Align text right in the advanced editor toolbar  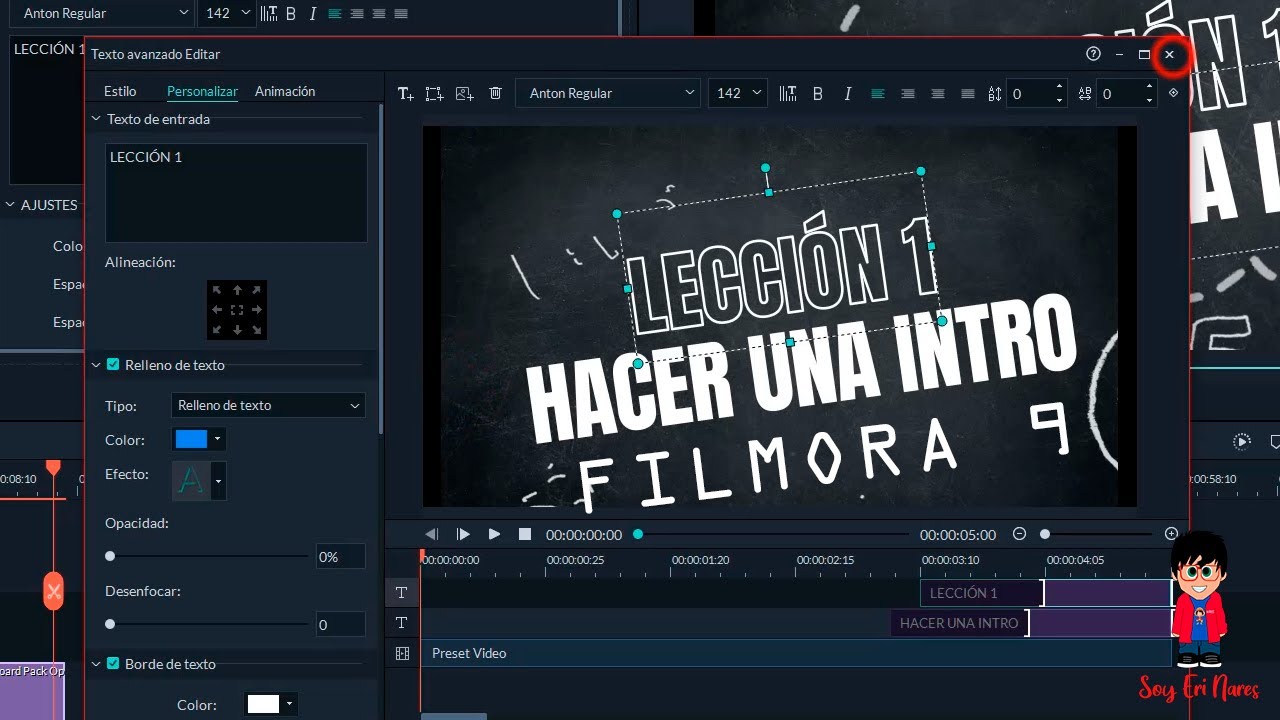938,93
